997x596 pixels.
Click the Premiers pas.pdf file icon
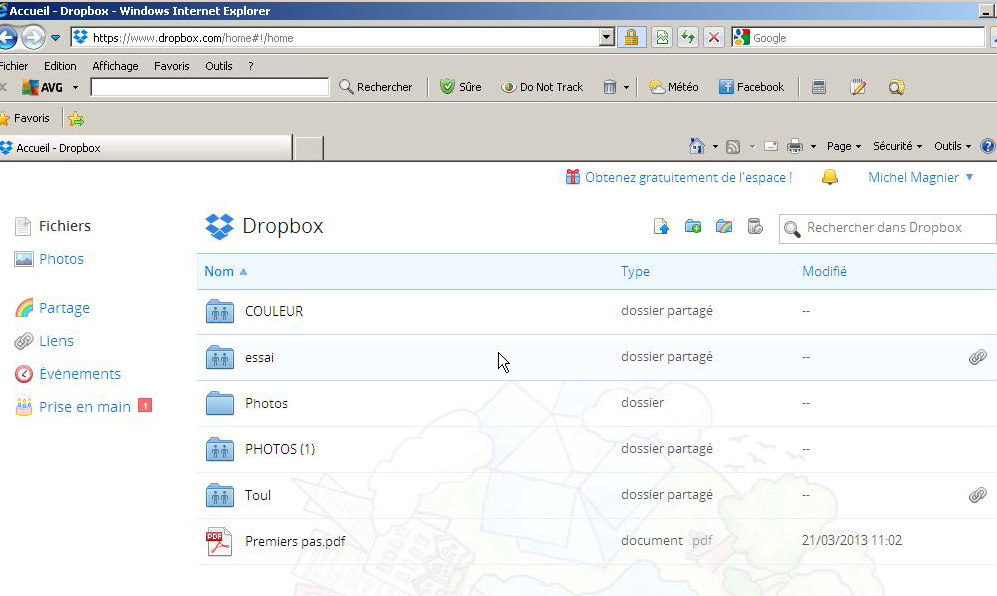tap(219, 541)
